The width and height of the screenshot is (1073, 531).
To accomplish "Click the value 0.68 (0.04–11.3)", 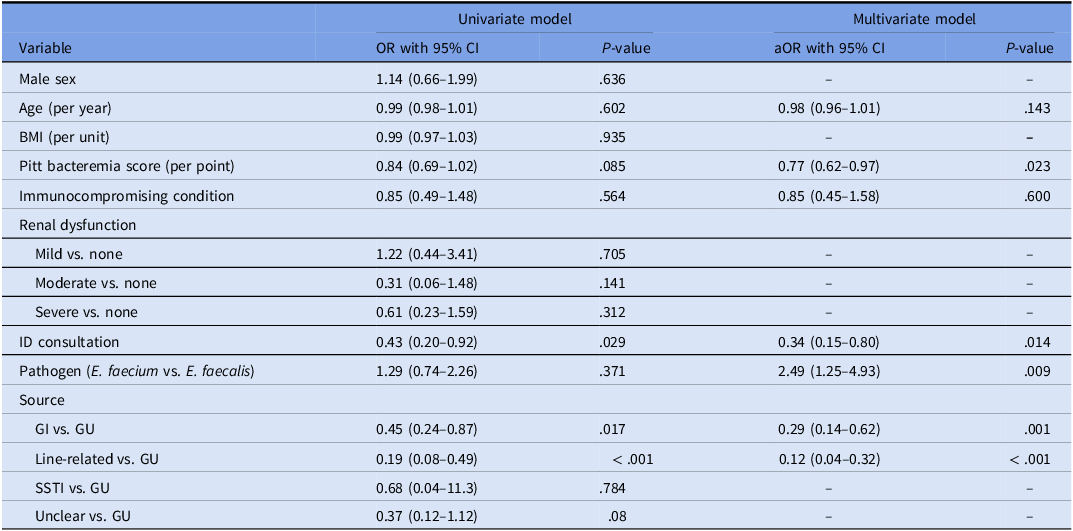I will [x=426, y=489].
